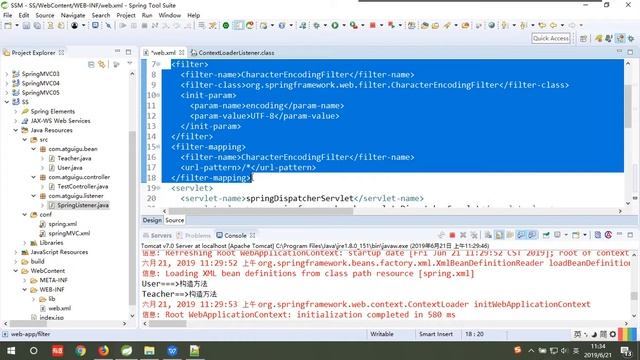The image size is (640, 360).
Task: Expand the SpringMVC03 project
Action: (7, 74)
